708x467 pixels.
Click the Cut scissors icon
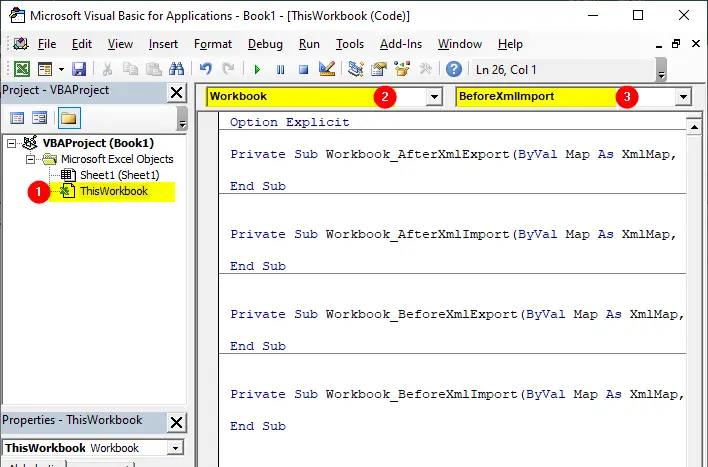coord(107,69)
